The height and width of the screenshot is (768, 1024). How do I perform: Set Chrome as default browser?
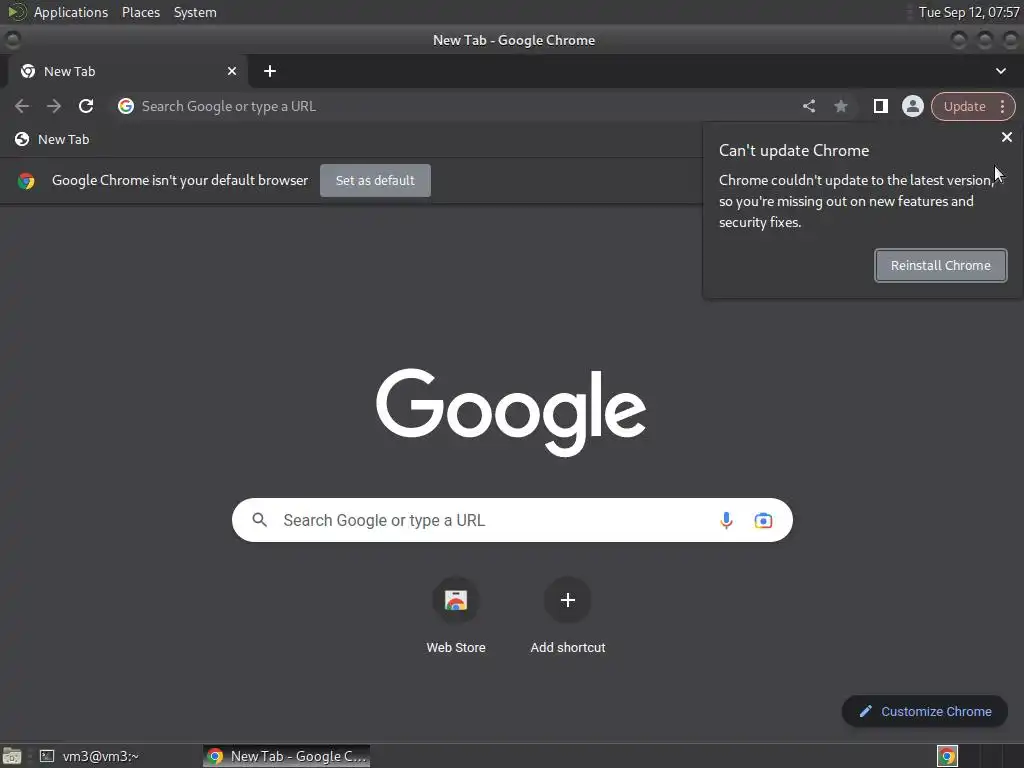tap(375, 180)
